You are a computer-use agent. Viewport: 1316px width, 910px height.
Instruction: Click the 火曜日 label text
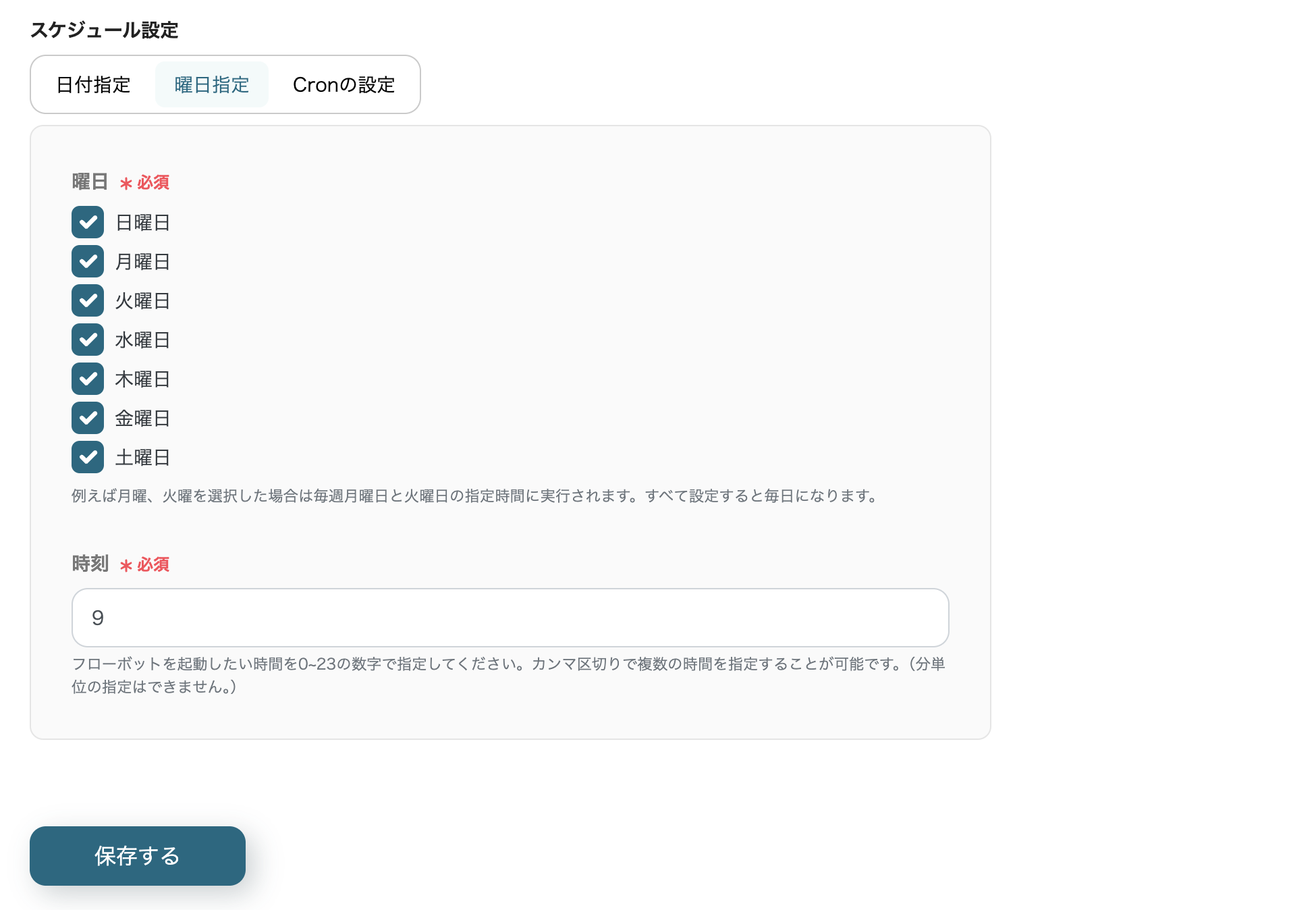click(x=142, y=301)
